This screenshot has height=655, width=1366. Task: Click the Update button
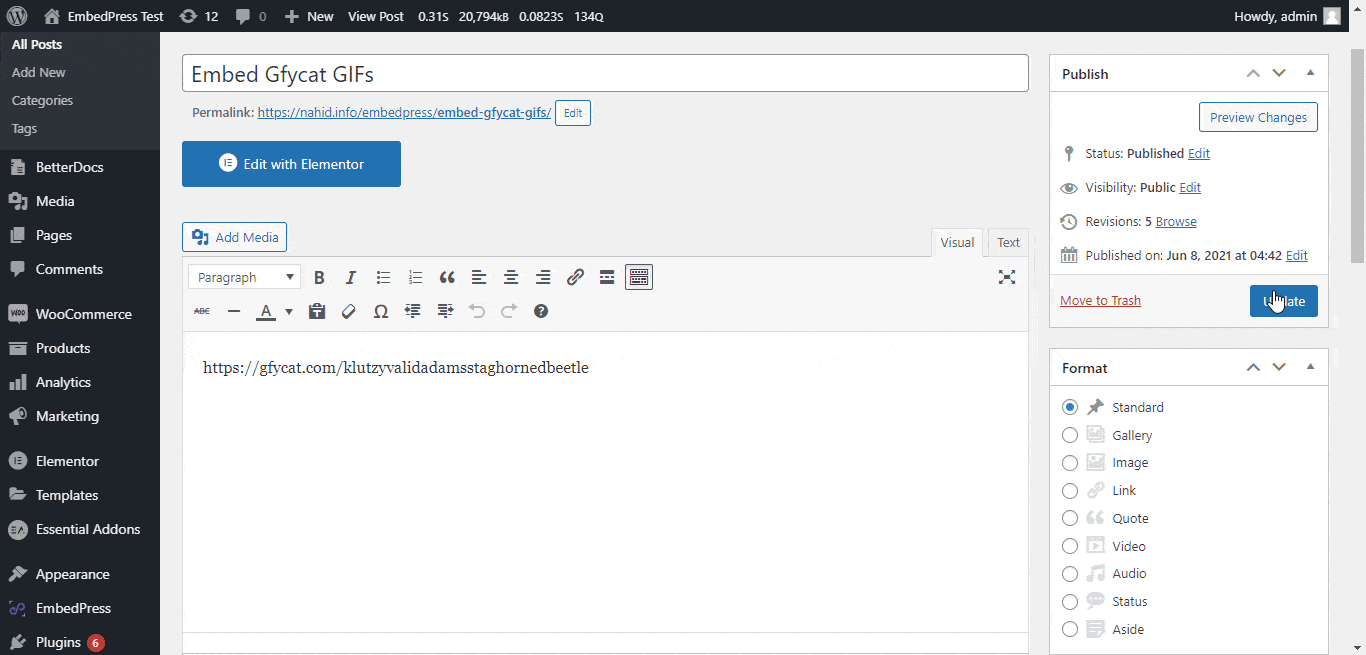(x=1284, y=301)
